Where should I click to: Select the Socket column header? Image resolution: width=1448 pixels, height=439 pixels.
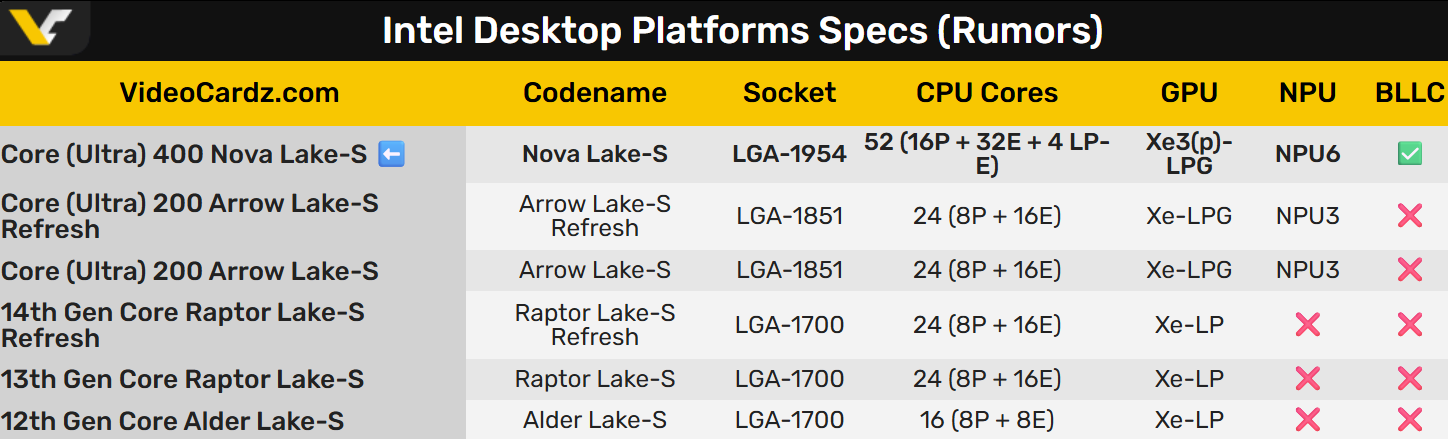[789, 93]
